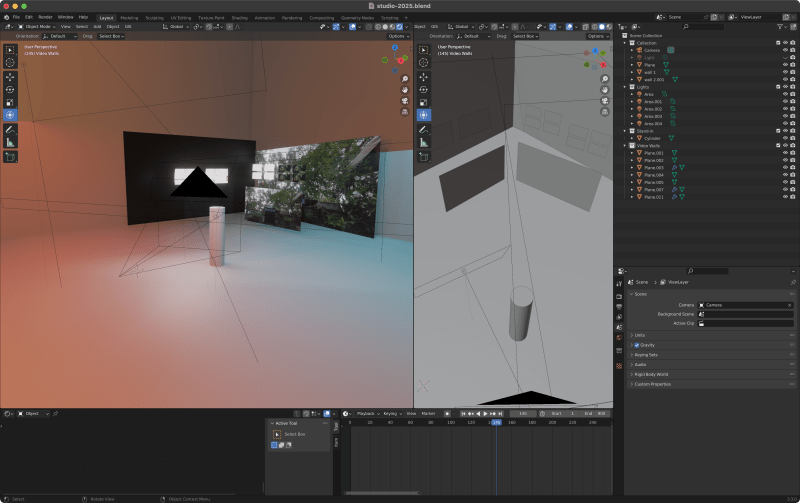Screen dimensions: 800x503
Task: Click Options button in left viewport header
Action: [x=398, y=36]
